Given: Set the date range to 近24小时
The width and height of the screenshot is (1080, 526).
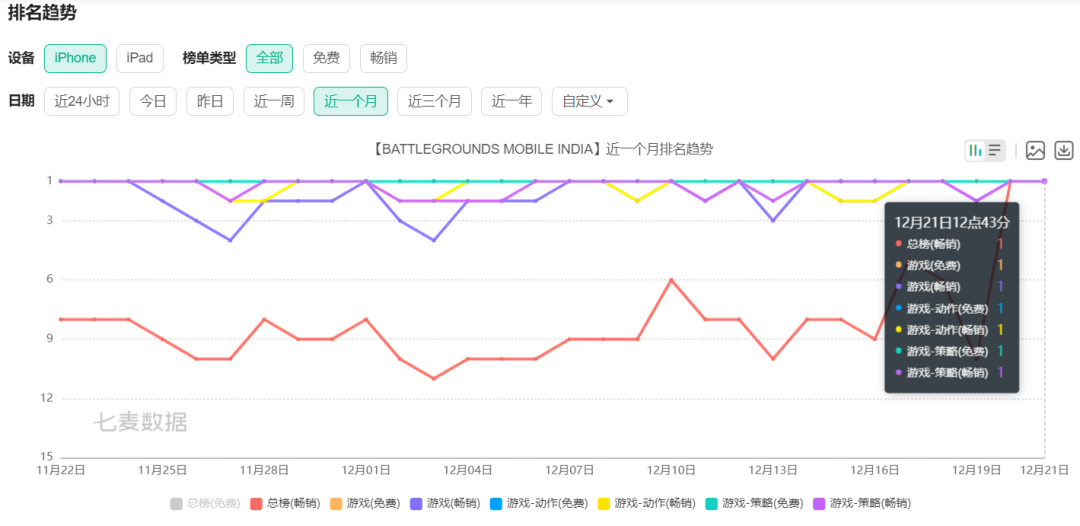Looking at the screenshot, I should pyautogui.click(x=82, y=101).
